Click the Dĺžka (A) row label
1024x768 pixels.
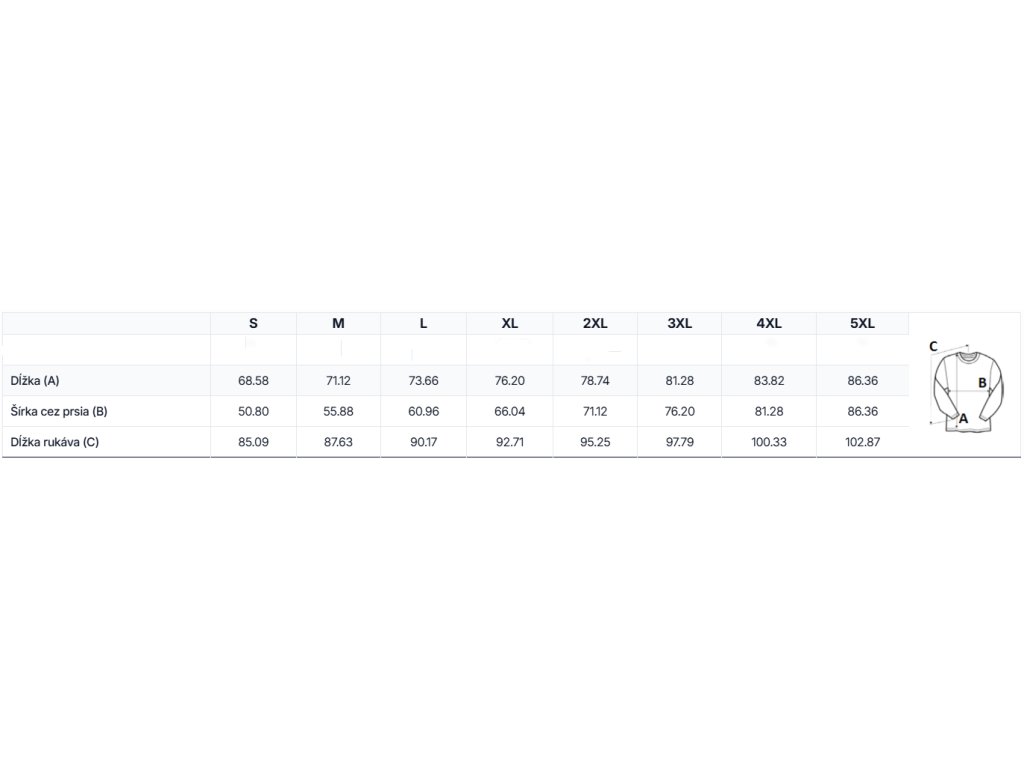[35, 381]
